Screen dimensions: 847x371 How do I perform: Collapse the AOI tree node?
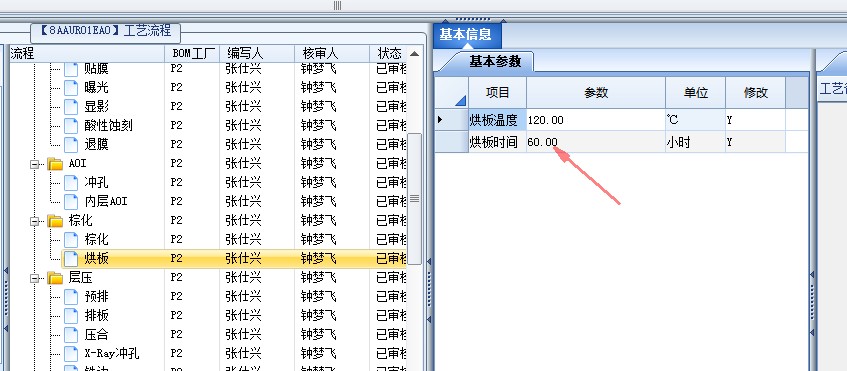coord(35,164)
